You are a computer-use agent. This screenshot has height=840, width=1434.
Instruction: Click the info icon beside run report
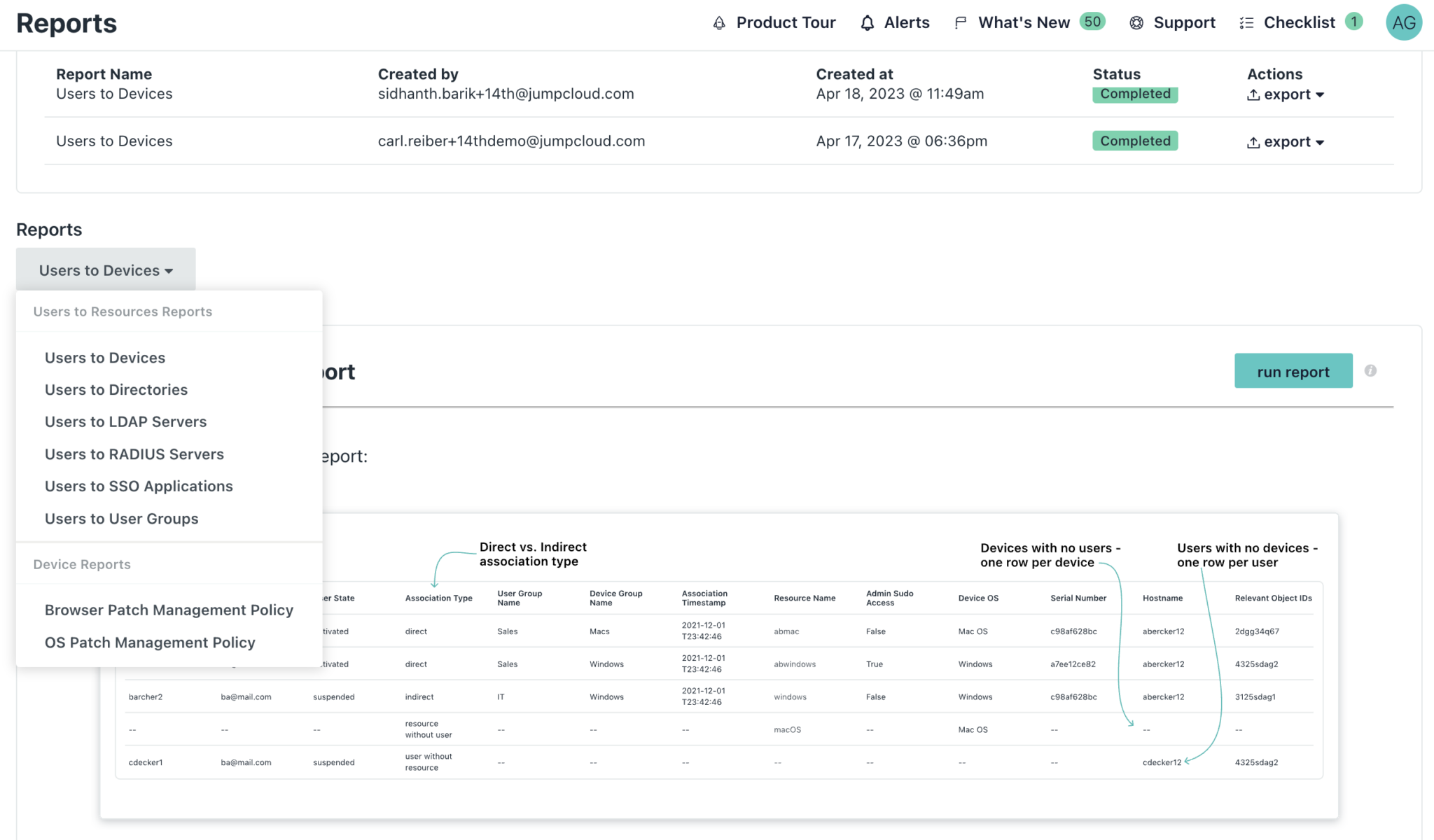coord(1370,370)
